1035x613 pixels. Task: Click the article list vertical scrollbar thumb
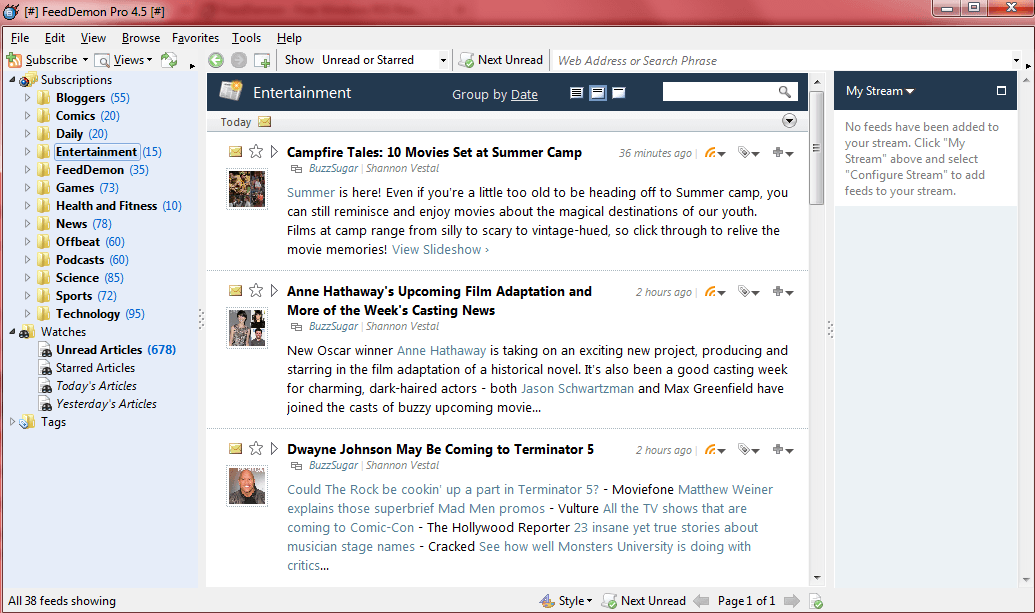click(x=817, y=148)
